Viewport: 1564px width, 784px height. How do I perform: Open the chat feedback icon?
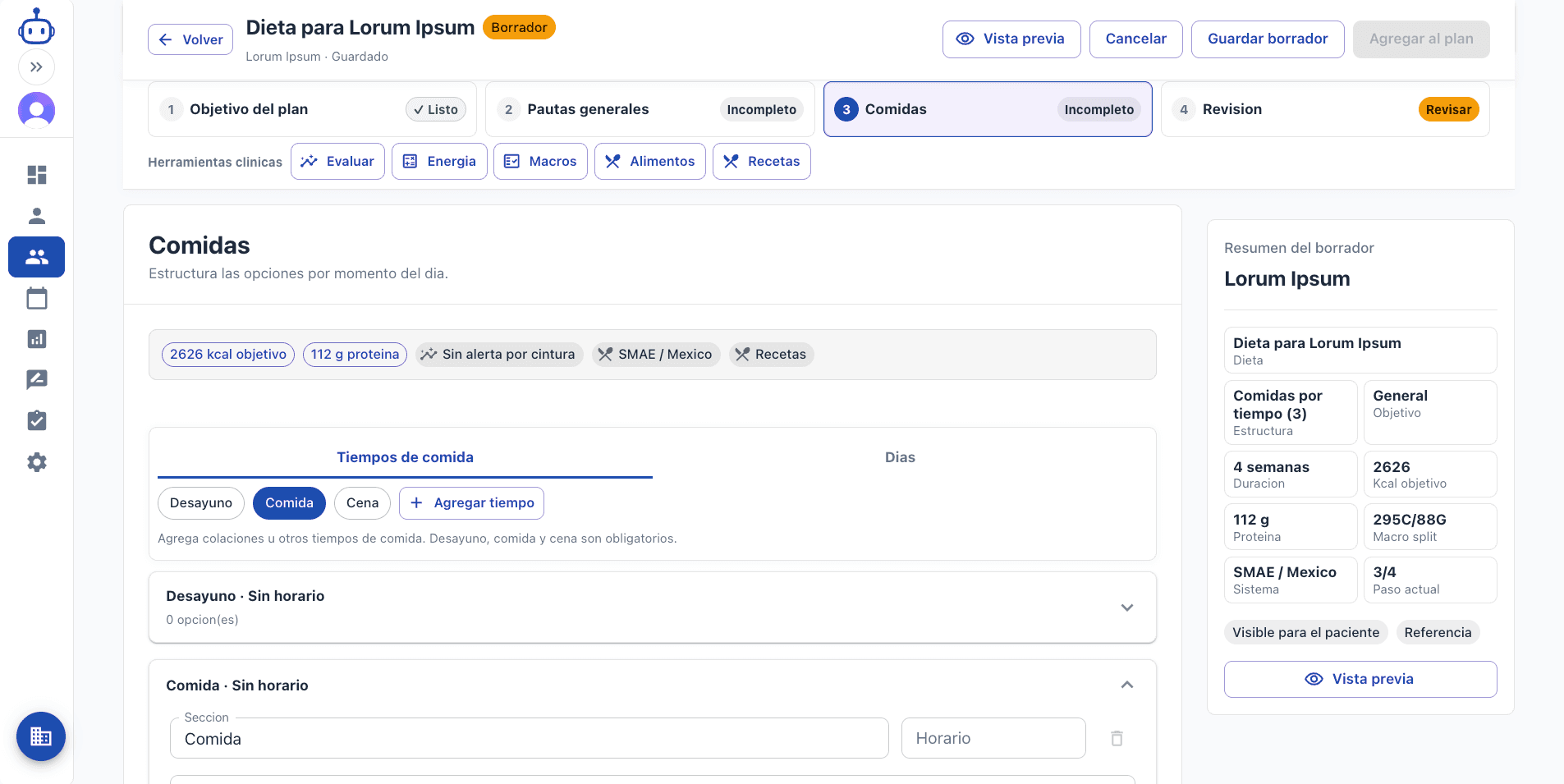[x=37, y=380]
